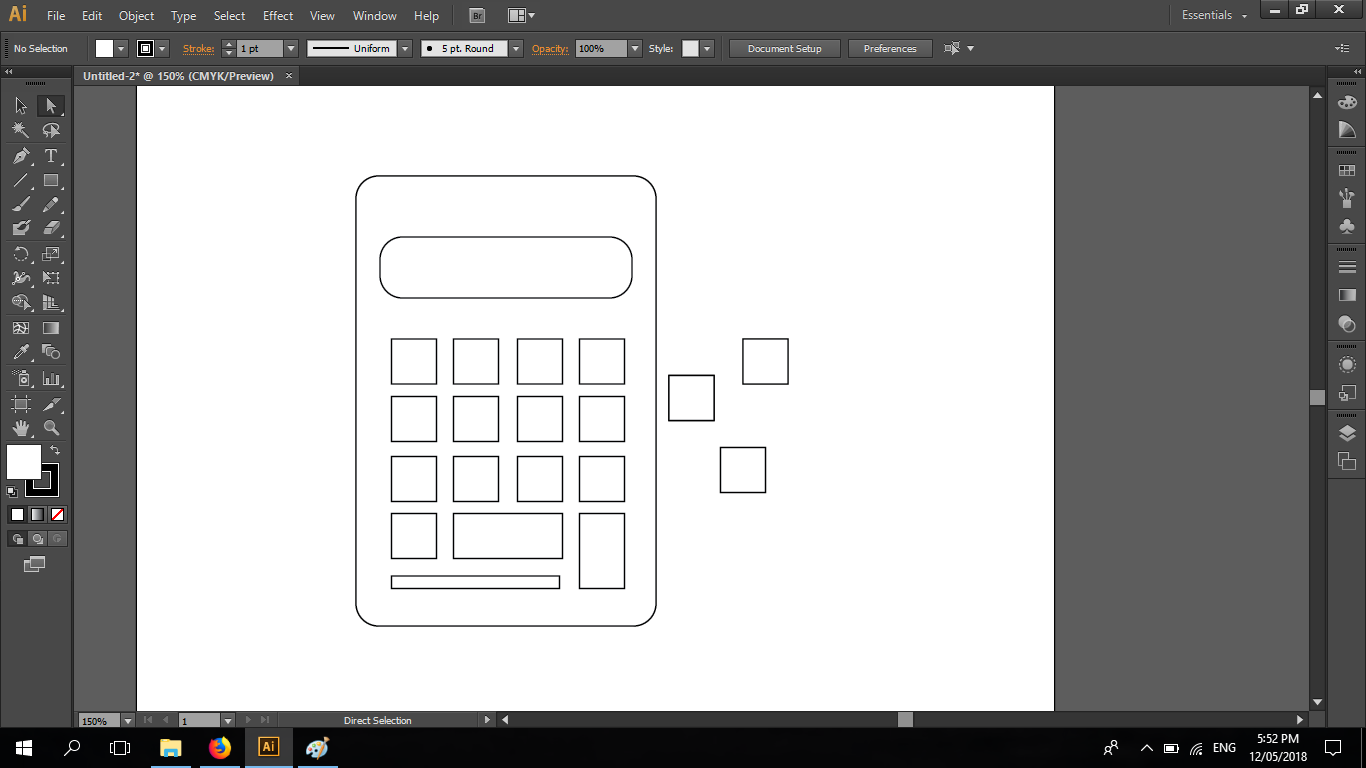Select the Pencil tool
The image size is (1366, 768).
tap(51, 204)
